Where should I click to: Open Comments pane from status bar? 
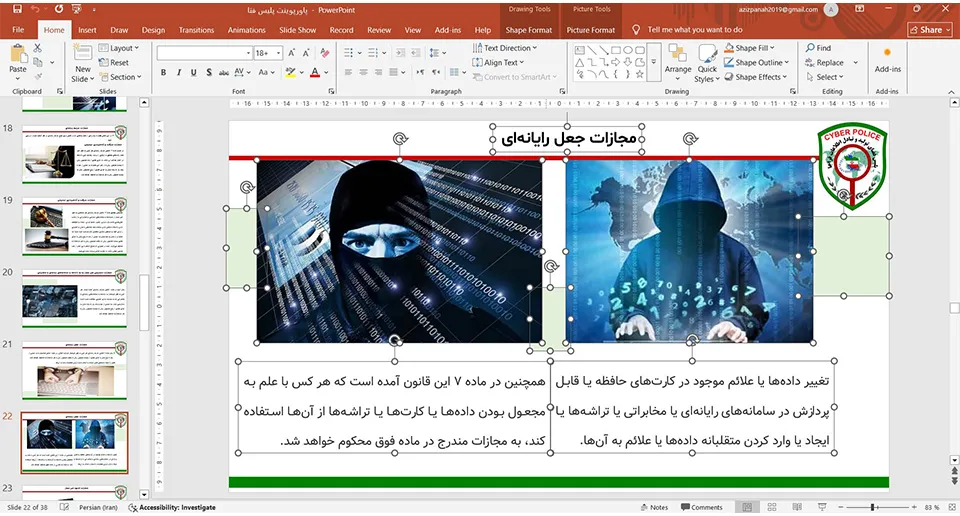(x=702, y=507)
